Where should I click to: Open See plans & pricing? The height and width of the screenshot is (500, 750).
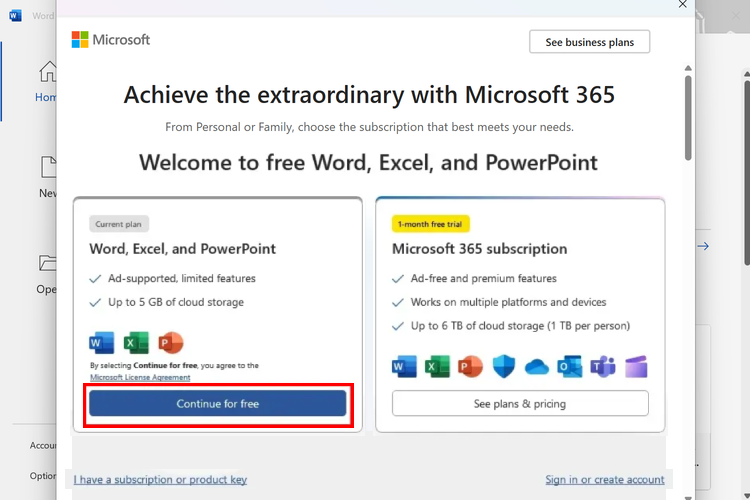(x=520, y=403)
